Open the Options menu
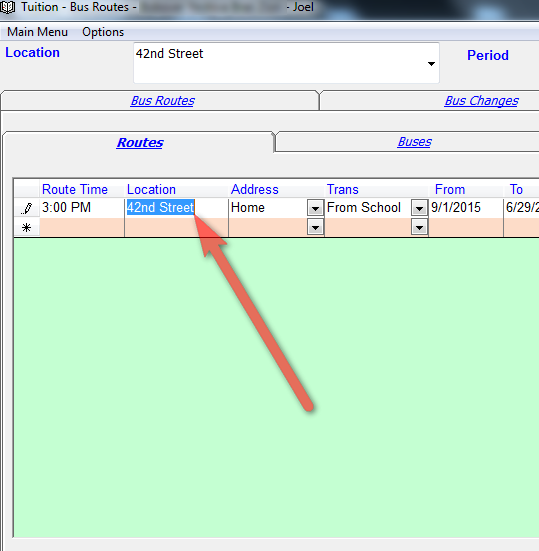The height and width of the screenshot is (551, 539). click(x=103, y=32)
